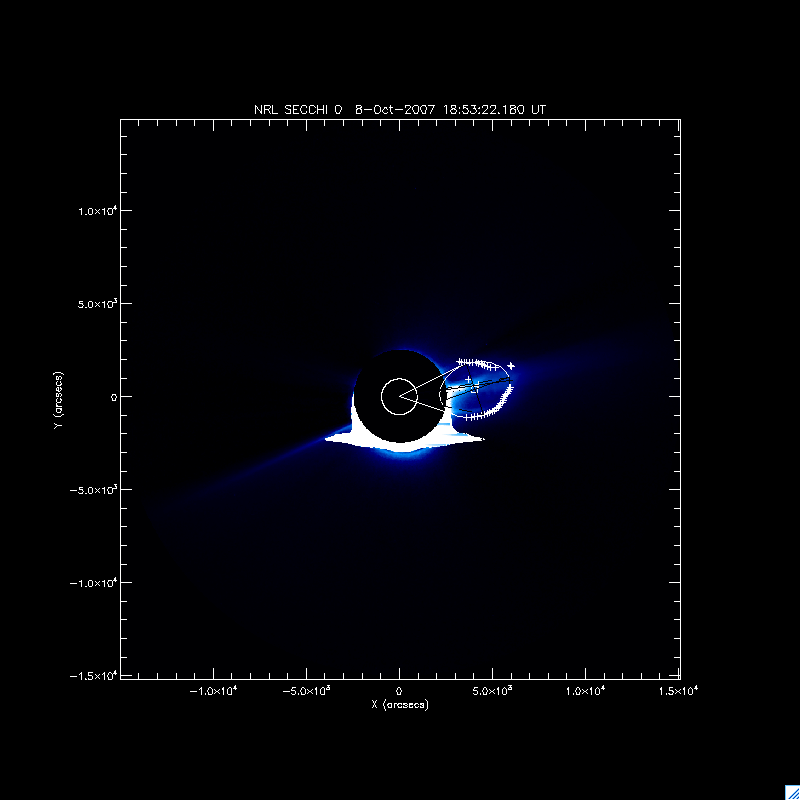Click the 'X (arcsecs)' axis label
Viewport: 800px width, 800px height.
pyautogui.click(x=399, y=704)
